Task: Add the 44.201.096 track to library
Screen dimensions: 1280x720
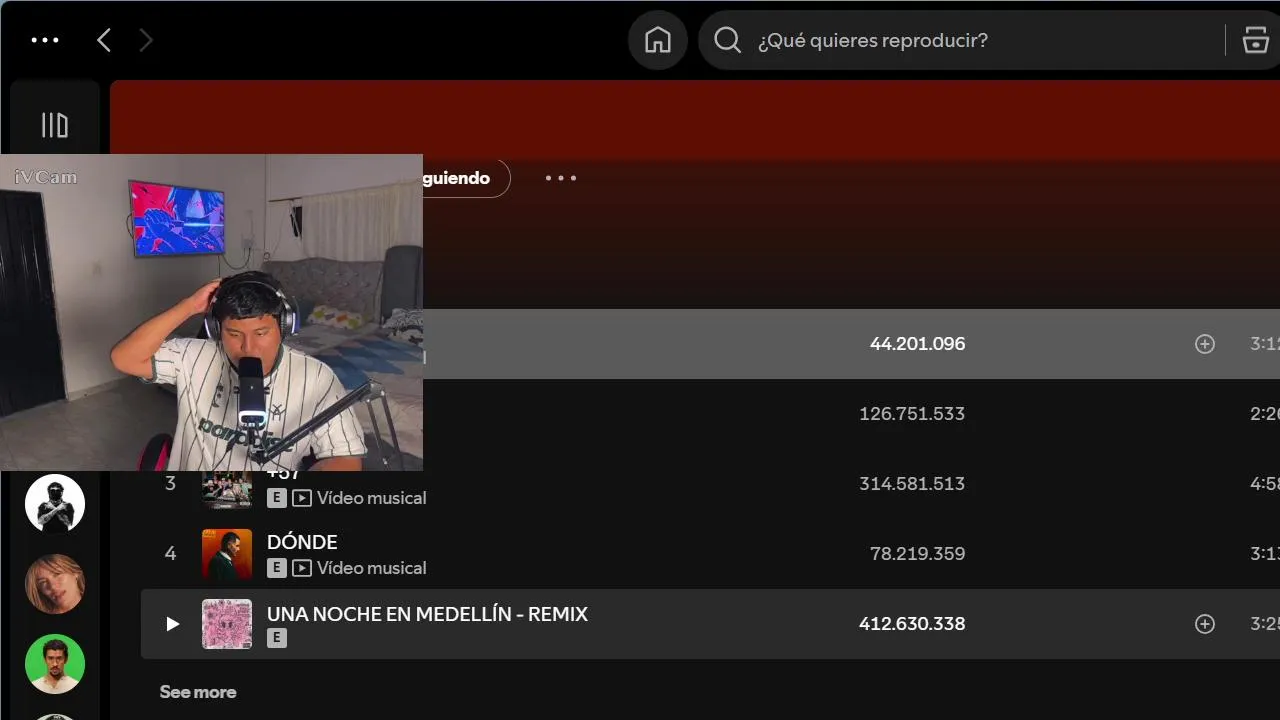Action: (1205, 344)
